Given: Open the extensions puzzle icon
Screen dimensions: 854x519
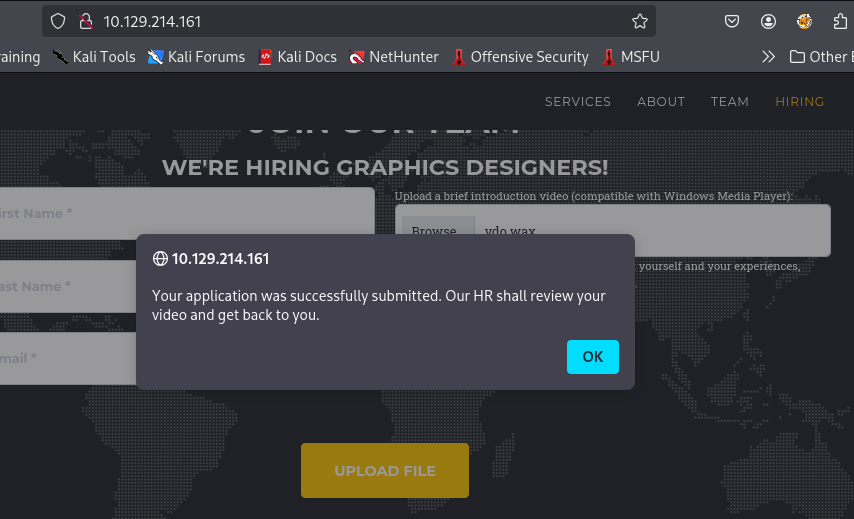Looking at the screenshot, I should point(841,21).
